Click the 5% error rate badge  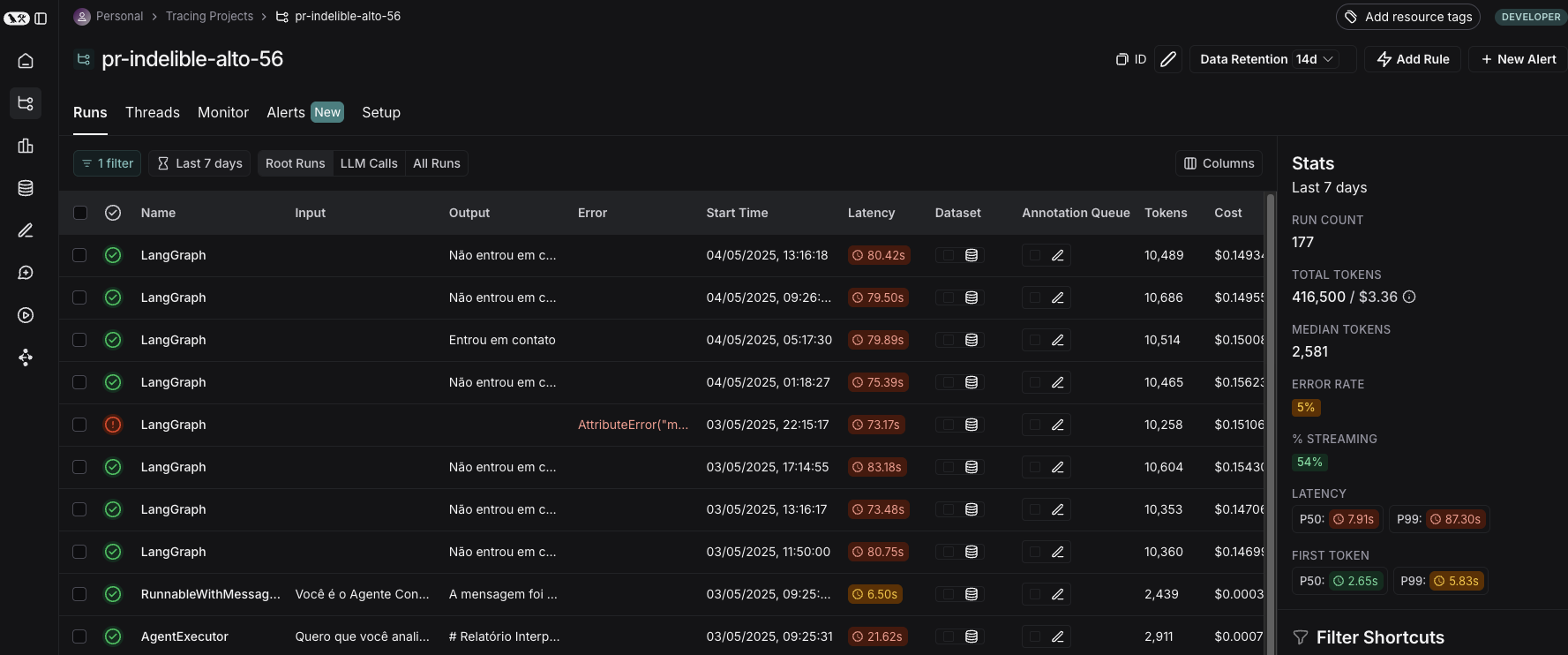coord(1306,407)
